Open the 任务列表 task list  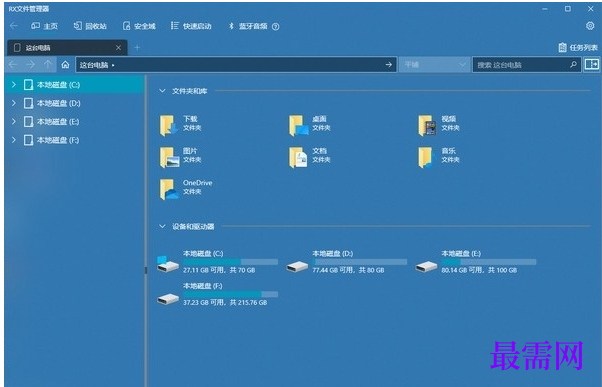coord(578,48)
